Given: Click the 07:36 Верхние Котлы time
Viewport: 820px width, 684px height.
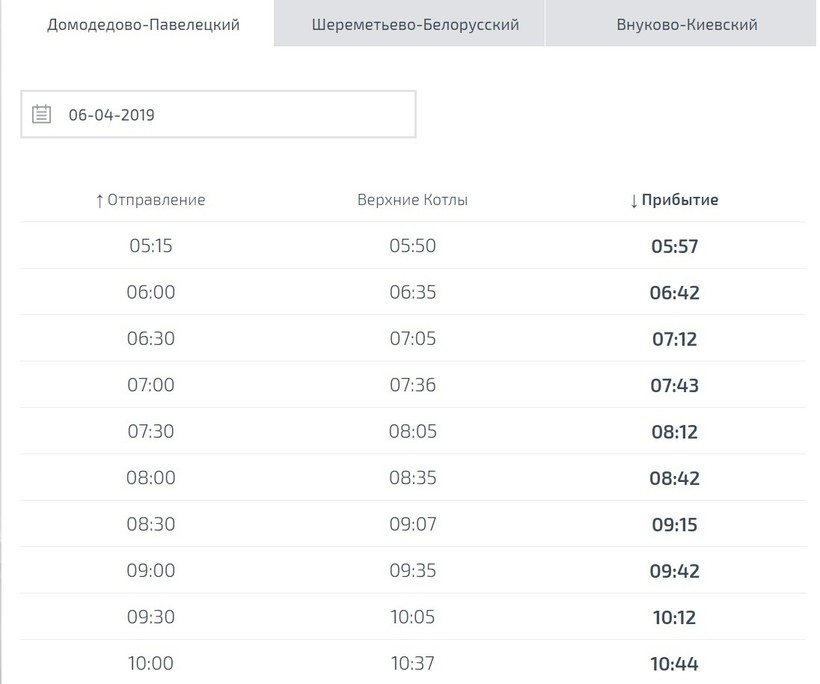Looking at the screenshot, I should pyautogui.click(x=412, y=385).
